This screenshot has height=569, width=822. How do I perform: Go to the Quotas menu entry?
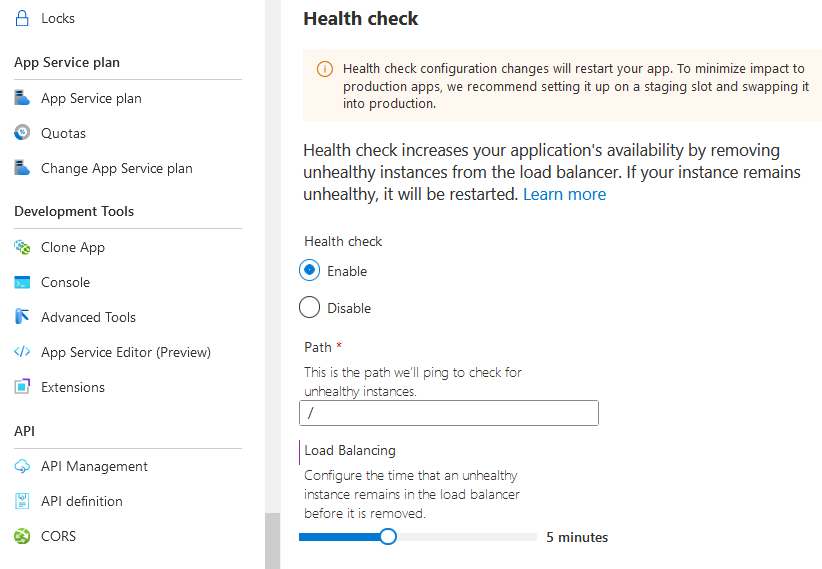coord(63,133)
